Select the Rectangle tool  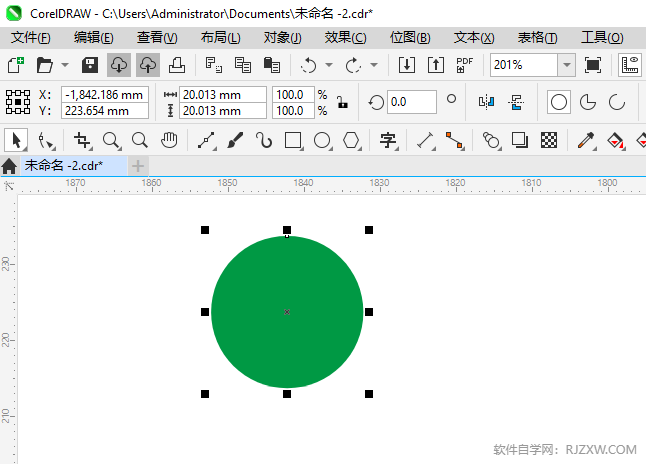coord(293,141)
